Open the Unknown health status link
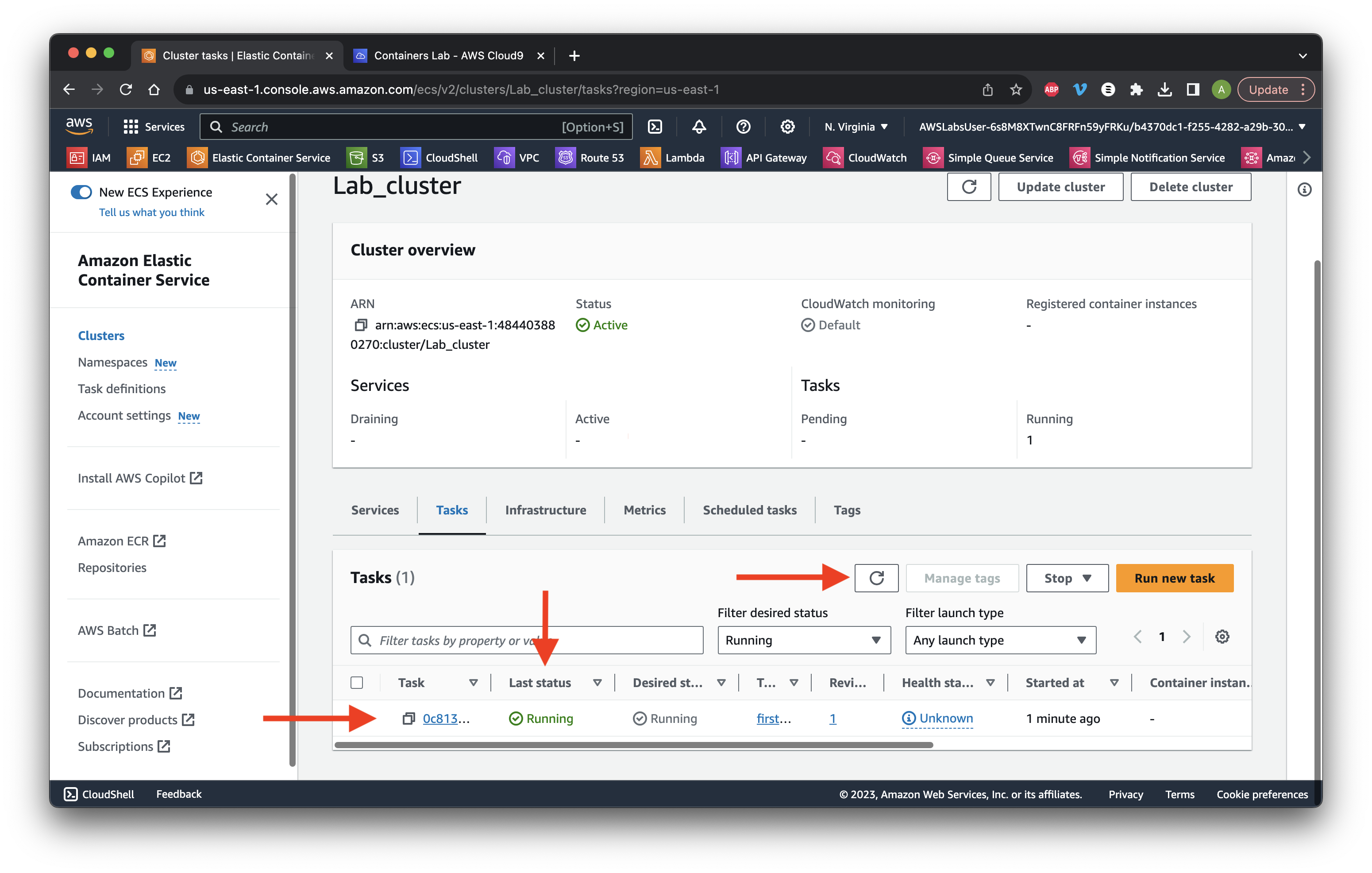Image resolution: width=1372 pixels, height=873 pixels. pyautogui.click(x=937, y=718)
